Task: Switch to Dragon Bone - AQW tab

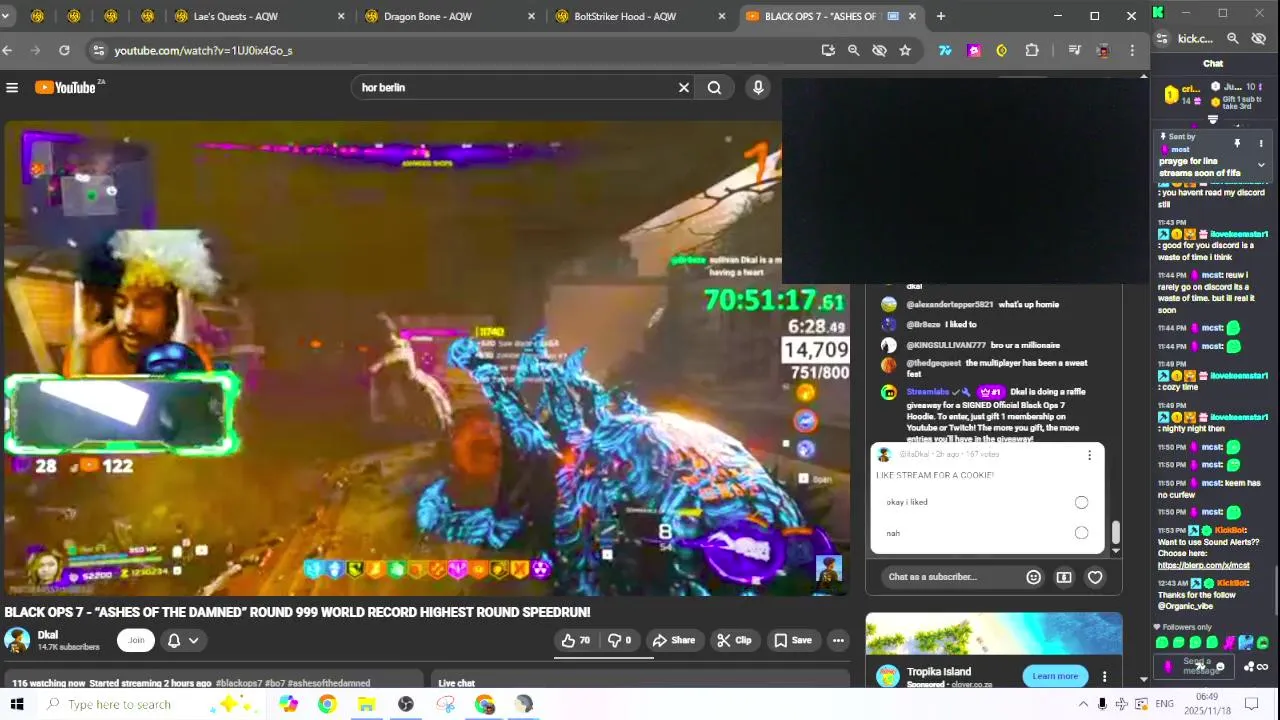Action: click(450, 16)
